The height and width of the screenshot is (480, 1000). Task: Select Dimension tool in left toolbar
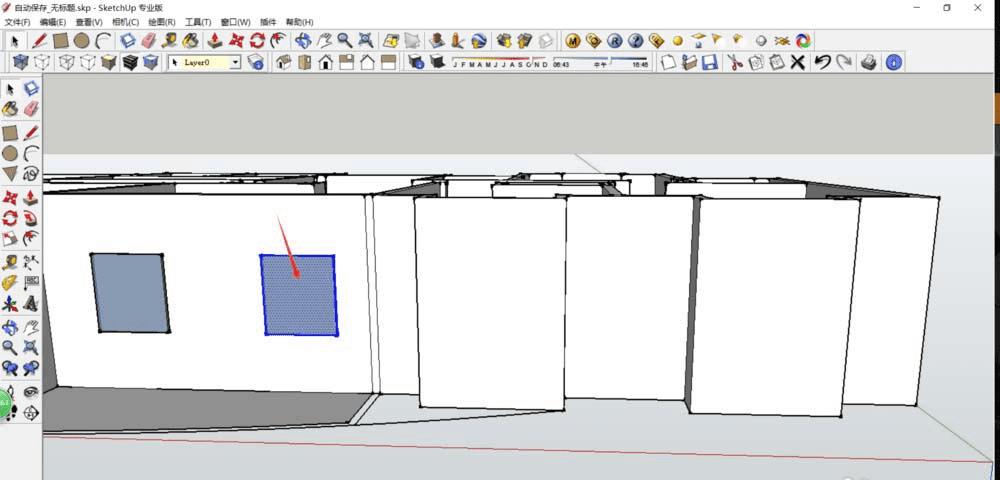[31, 262]
